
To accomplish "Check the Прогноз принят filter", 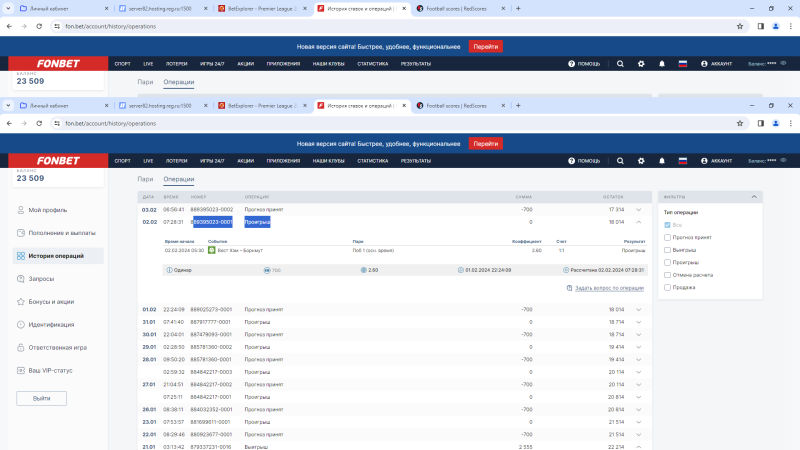I will click(668, 237).
